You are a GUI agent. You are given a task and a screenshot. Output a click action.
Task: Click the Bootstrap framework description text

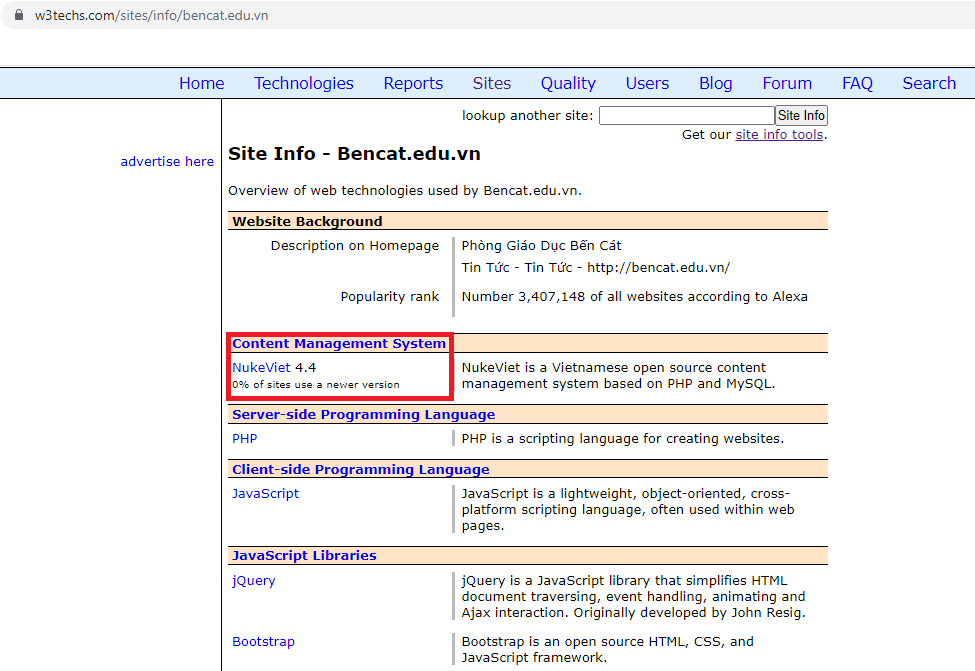coord(607,649)
